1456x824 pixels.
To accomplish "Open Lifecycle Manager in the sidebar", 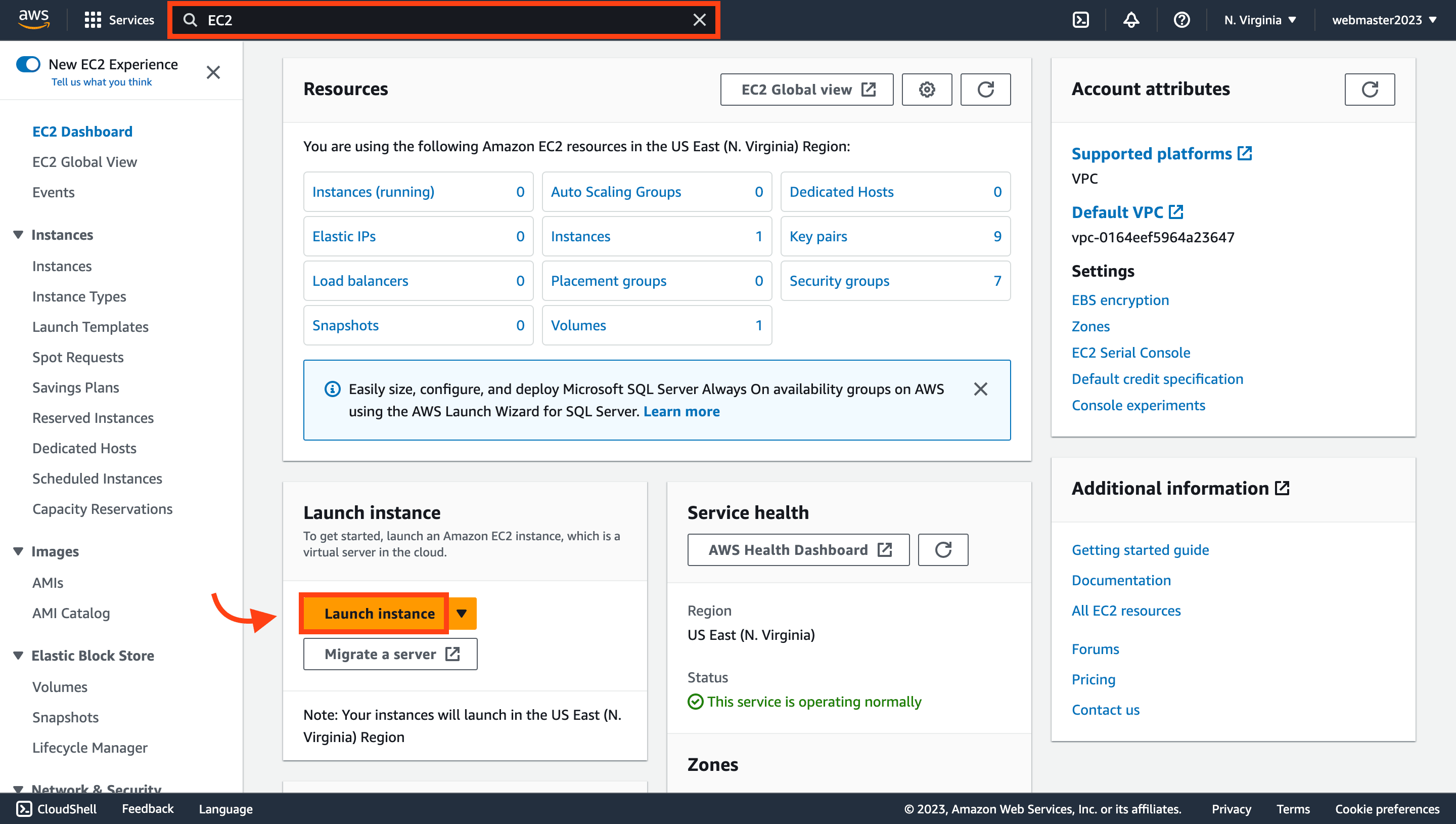I will (x=90, y=748).
